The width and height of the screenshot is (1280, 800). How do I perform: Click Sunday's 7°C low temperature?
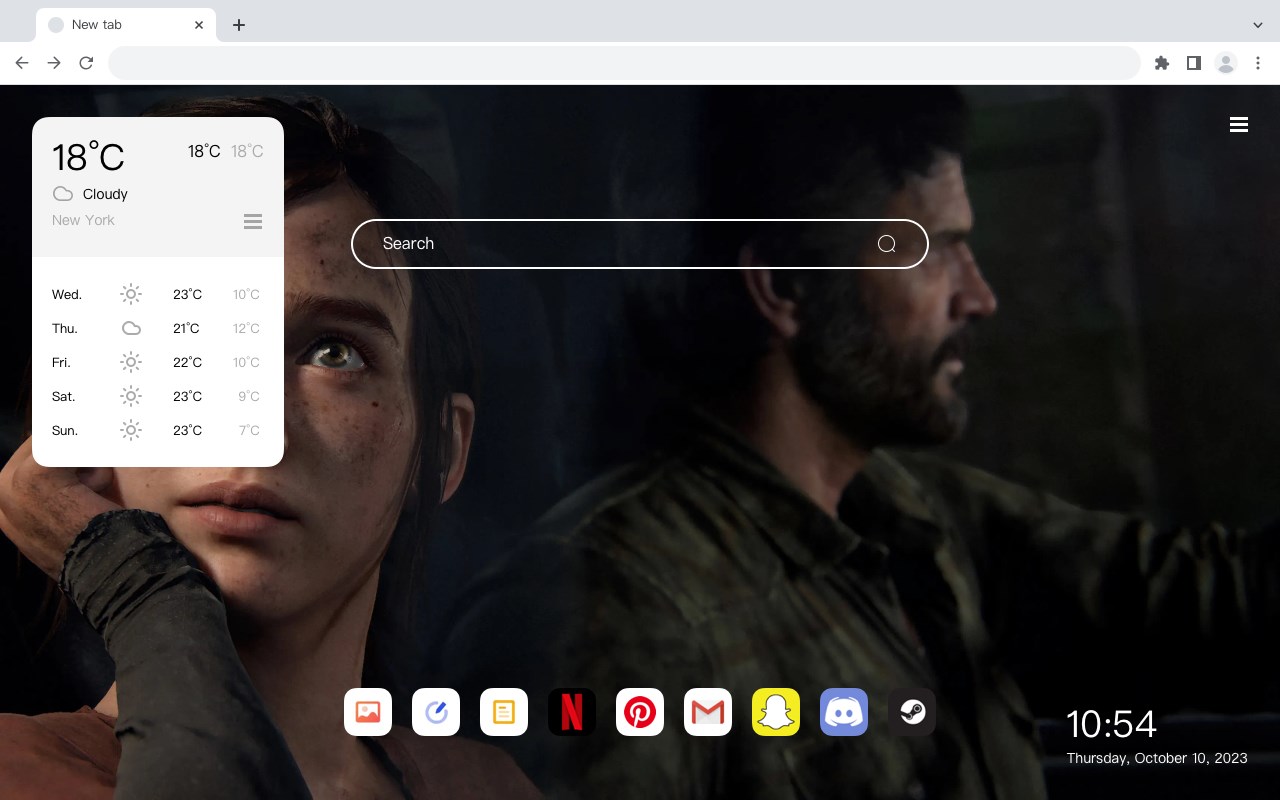[249, 430]
